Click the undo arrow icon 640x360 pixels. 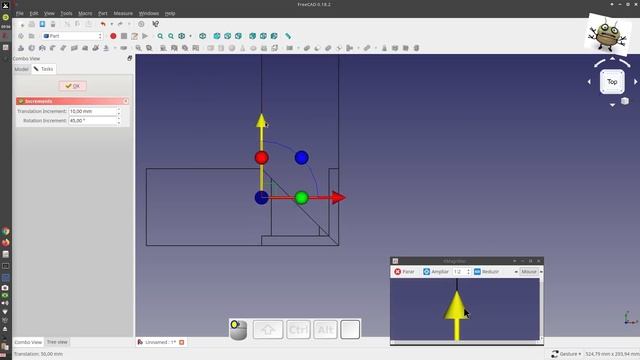pyautogui.click(x=103, y=24)
